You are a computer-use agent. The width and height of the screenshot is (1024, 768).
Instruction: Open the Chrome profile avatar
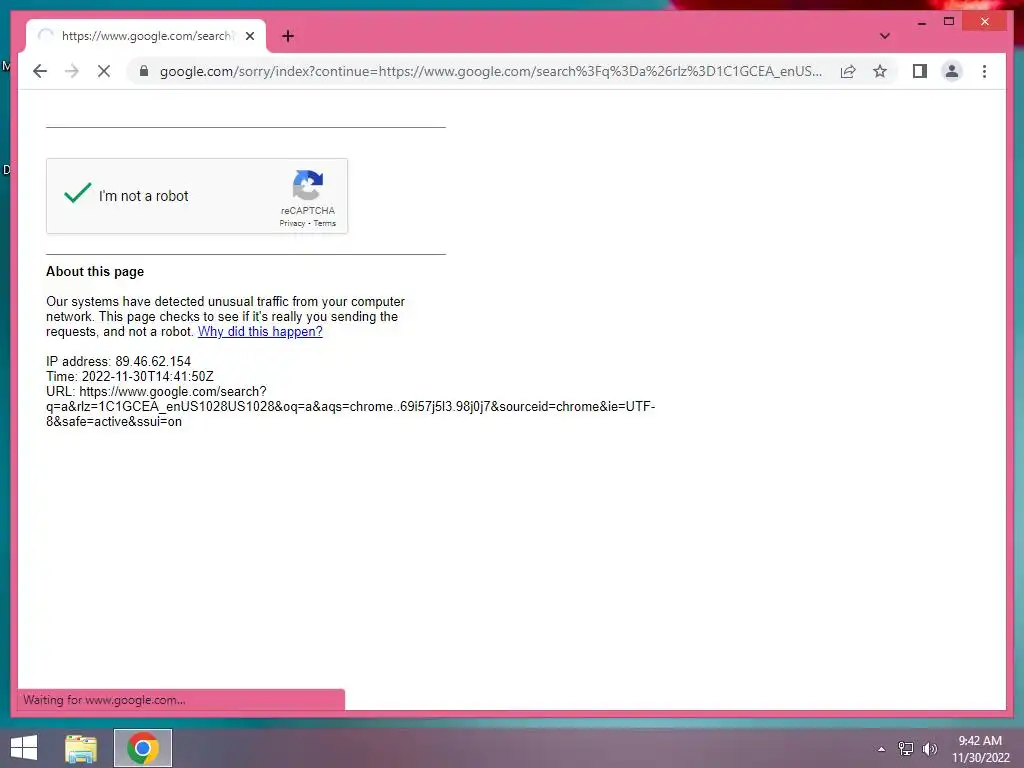click(x=952, y=71)
